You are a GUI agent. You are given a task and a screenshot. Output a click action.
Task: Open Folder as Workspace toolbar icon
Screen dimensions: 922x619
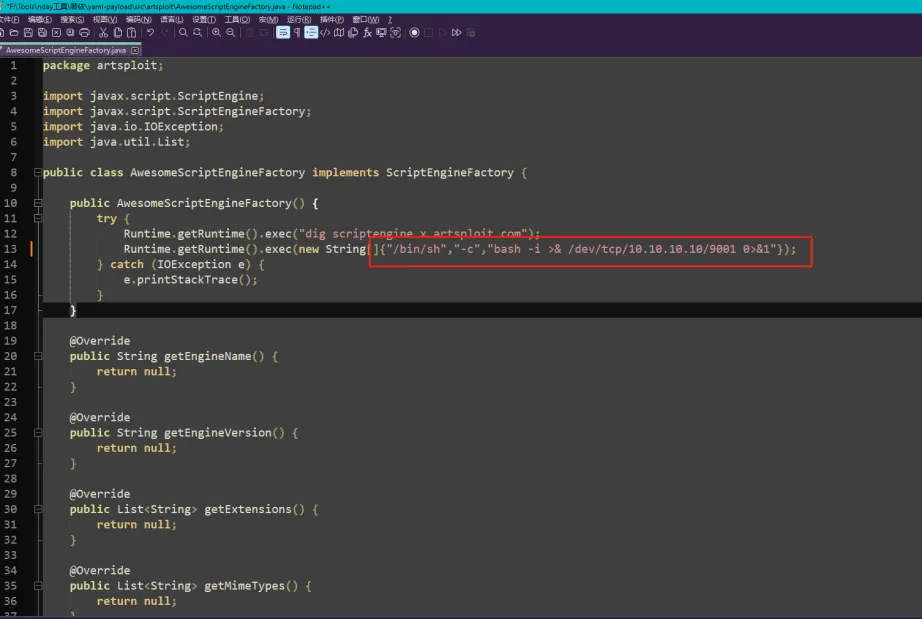(381, 33)
